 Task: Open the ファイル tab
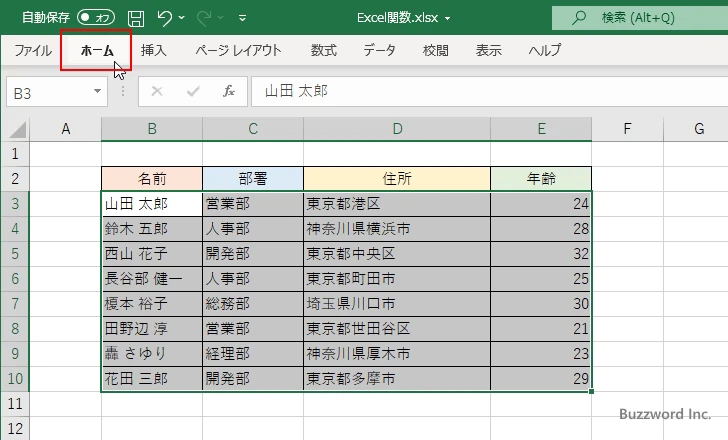pyautogui.click(x=33, y=50)
